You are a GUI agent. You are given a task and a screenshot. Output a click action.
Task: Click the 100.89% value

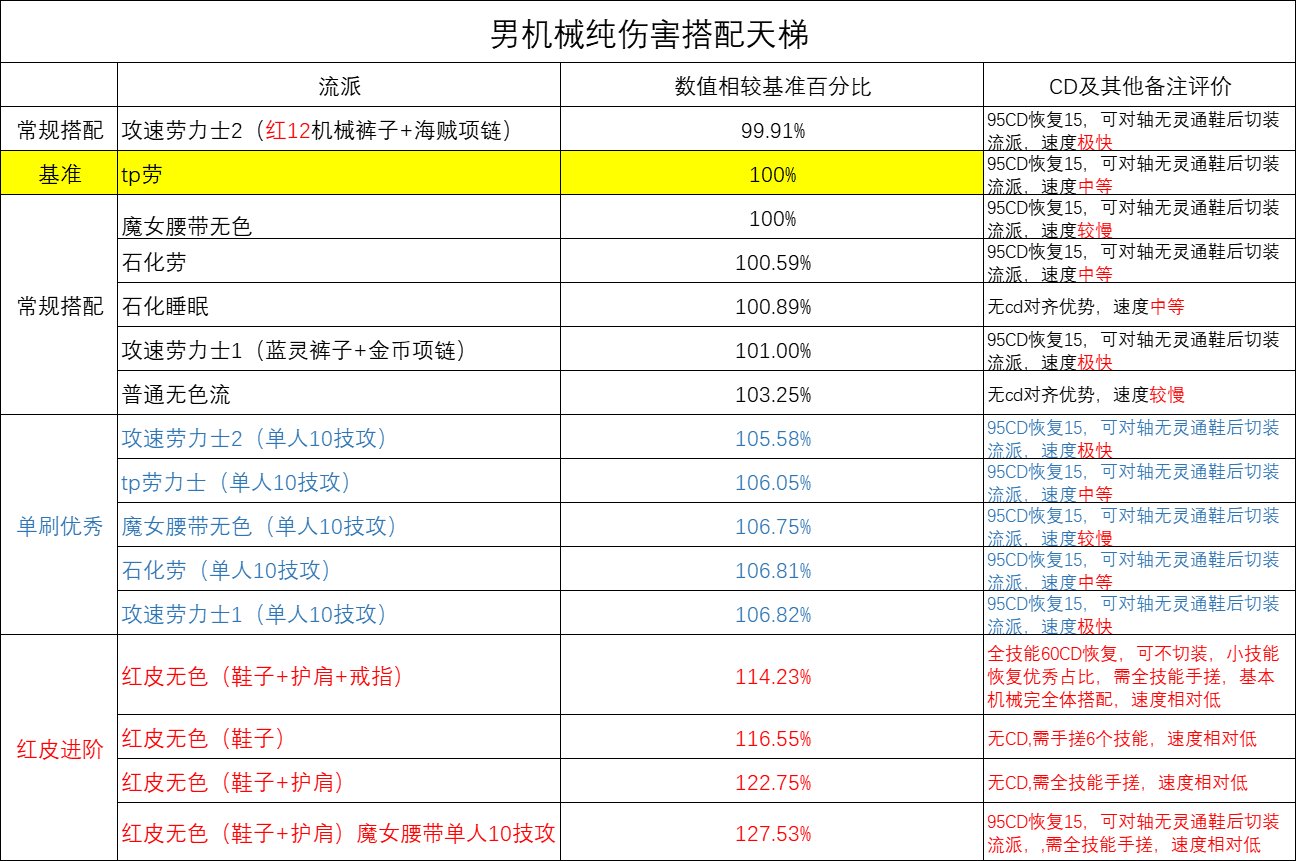(772, 306)
